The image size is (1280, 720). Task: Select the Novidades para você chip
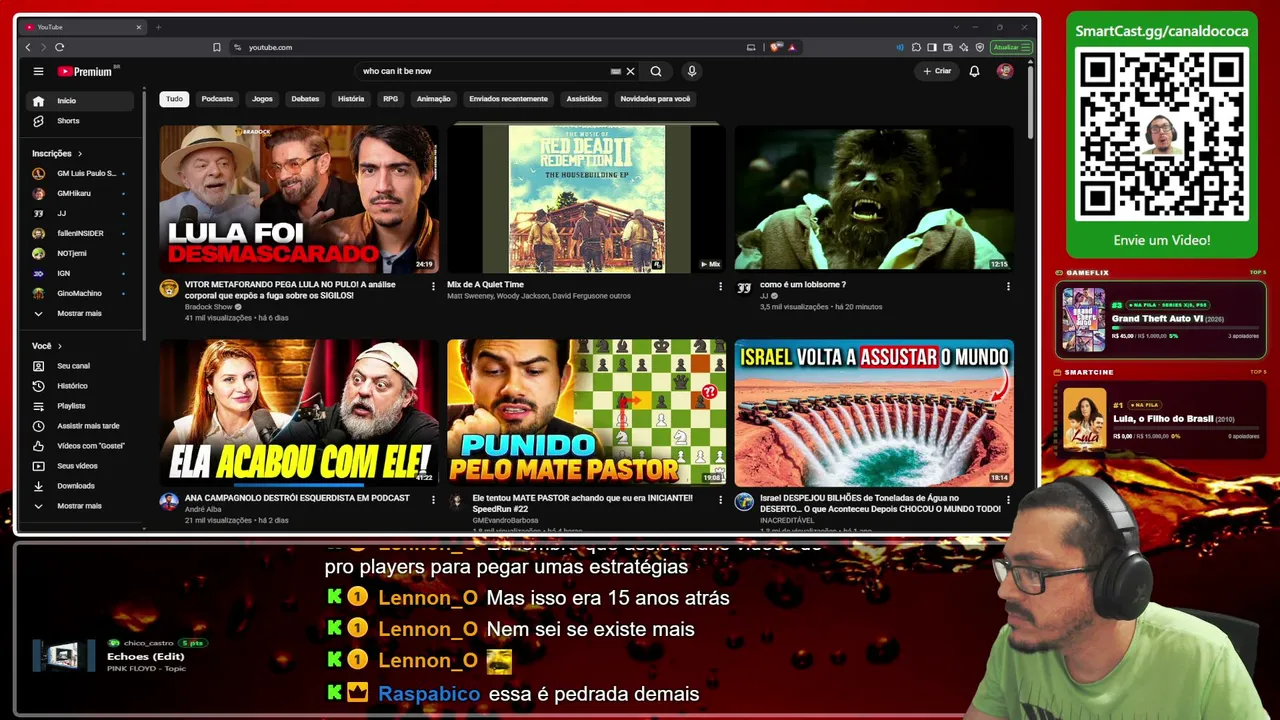(x=655, y=99)
